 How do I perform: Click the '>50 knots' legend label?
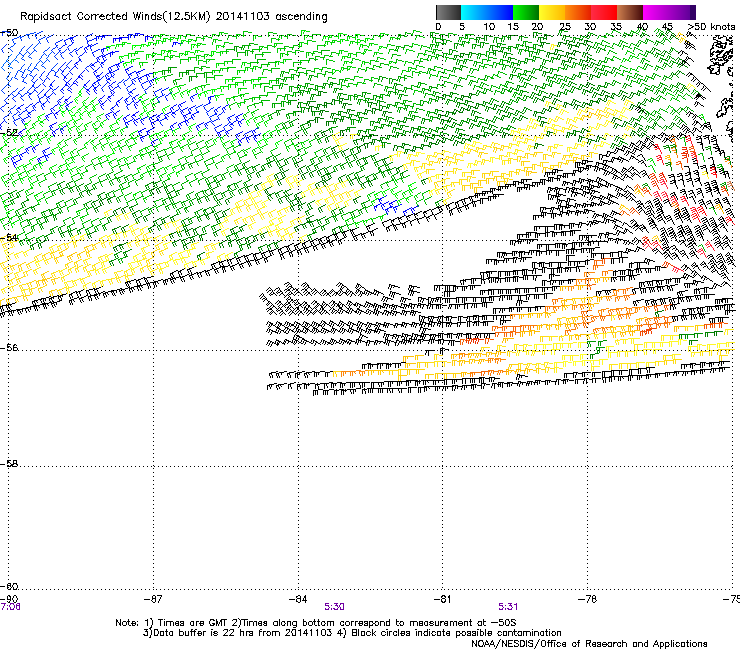(711, 27)
